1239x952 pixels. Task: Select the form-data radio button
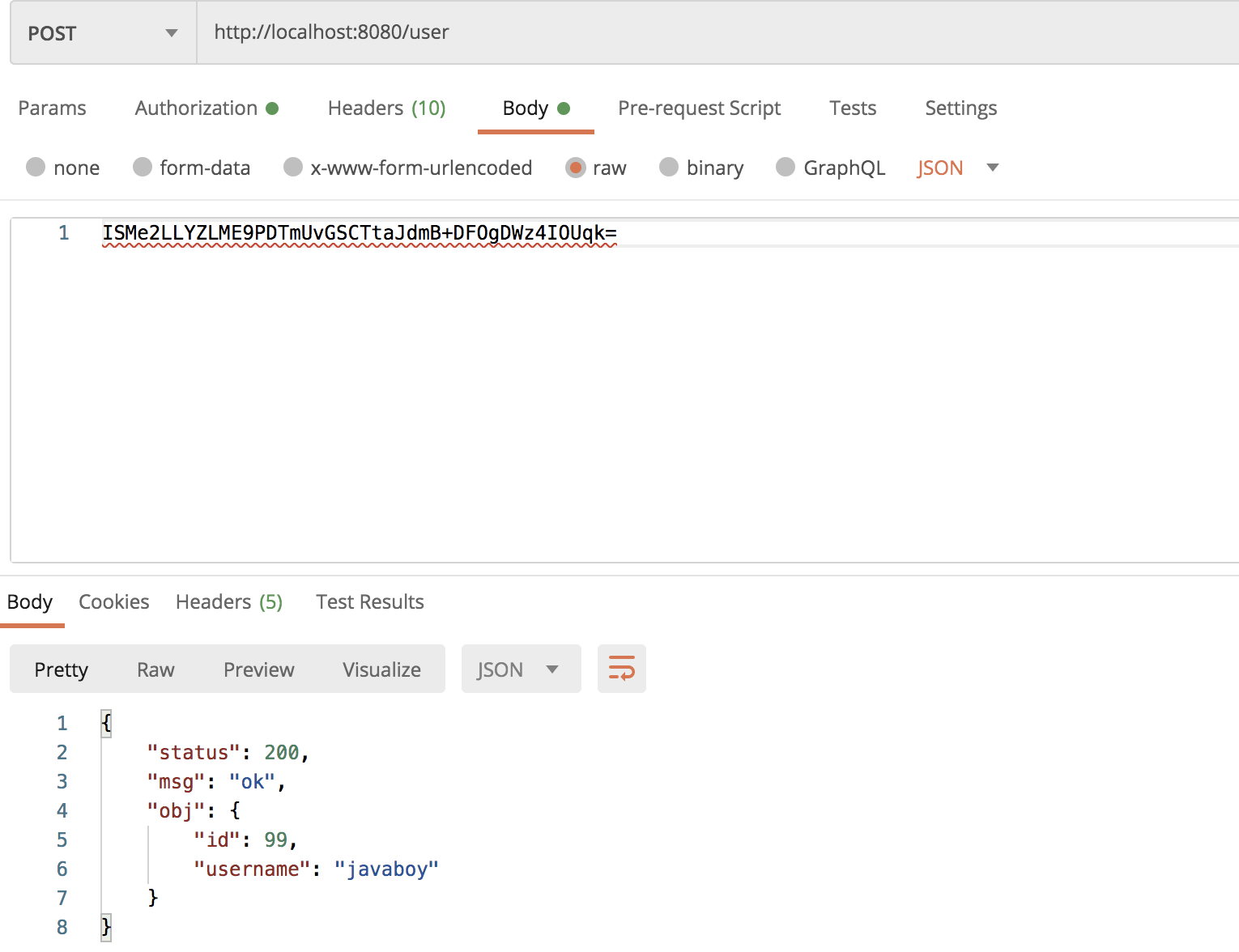click(143, 168)
